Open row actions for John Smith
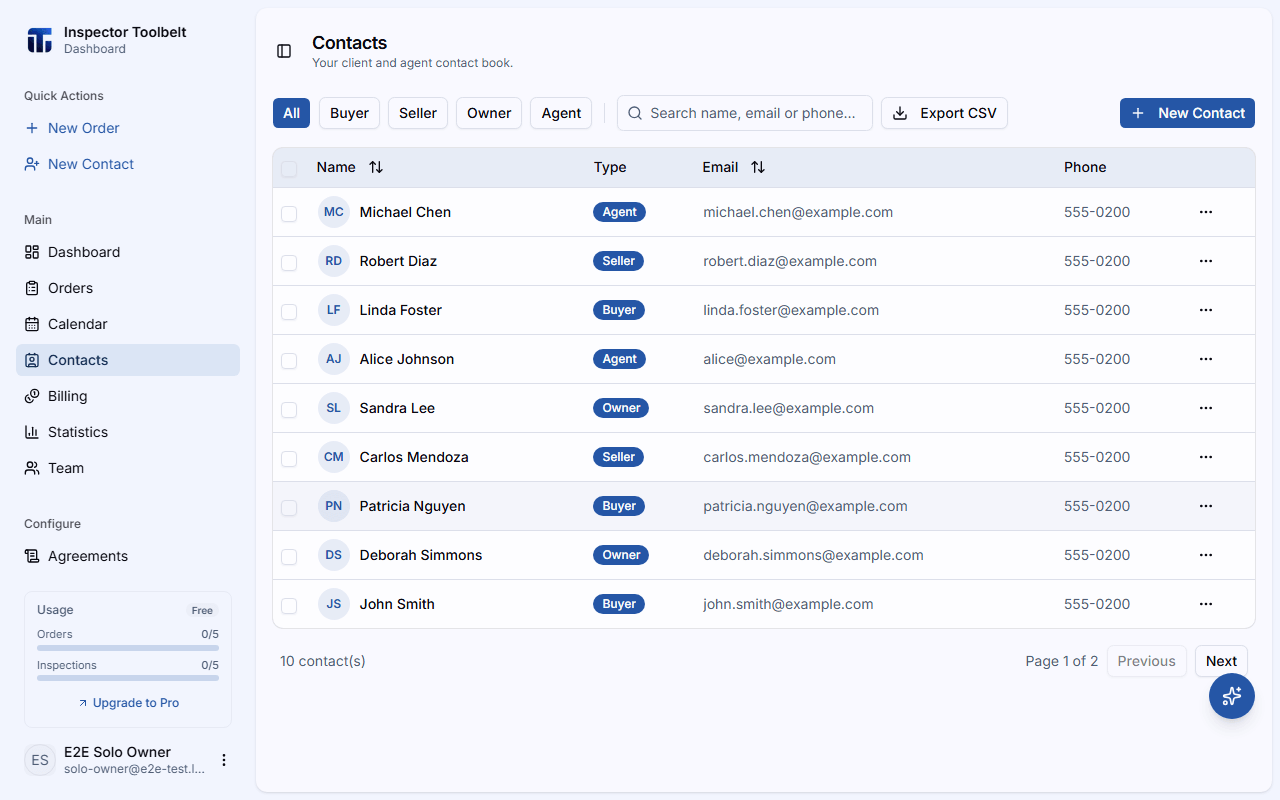1280x800 pixels. click(x=1206, y=604)
